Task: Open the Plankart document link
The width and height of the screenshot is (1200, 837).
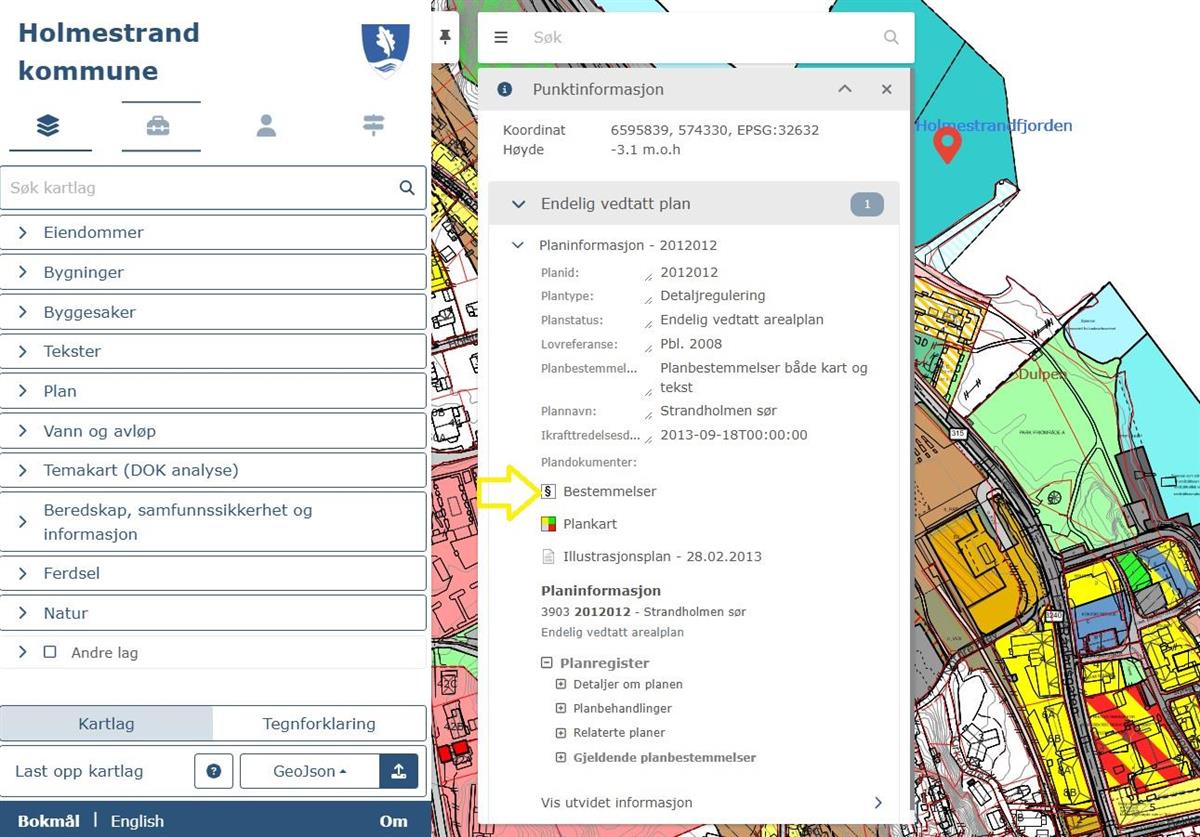Action: 589,524
